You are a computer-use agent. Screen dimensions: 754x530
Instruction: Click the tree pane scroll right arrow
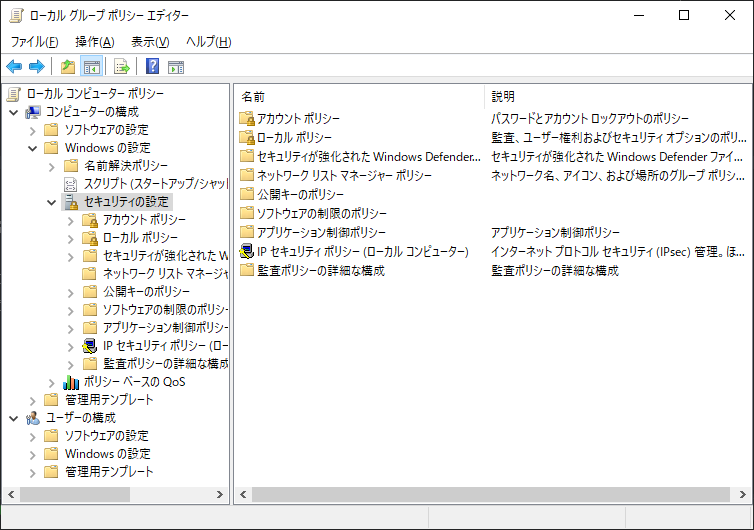click(220, 494)
